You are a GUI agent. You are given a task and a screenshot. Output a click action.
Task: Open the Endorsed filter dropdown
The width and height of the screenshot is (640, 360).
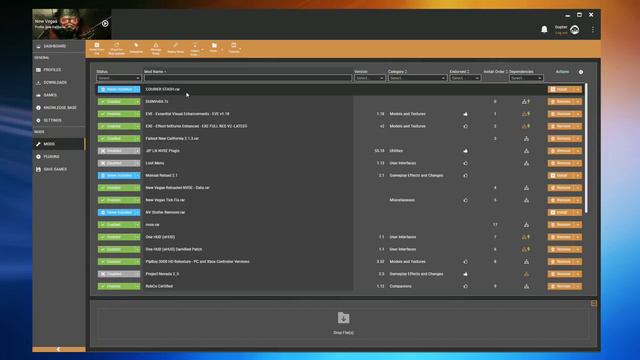tap(464, 78)
